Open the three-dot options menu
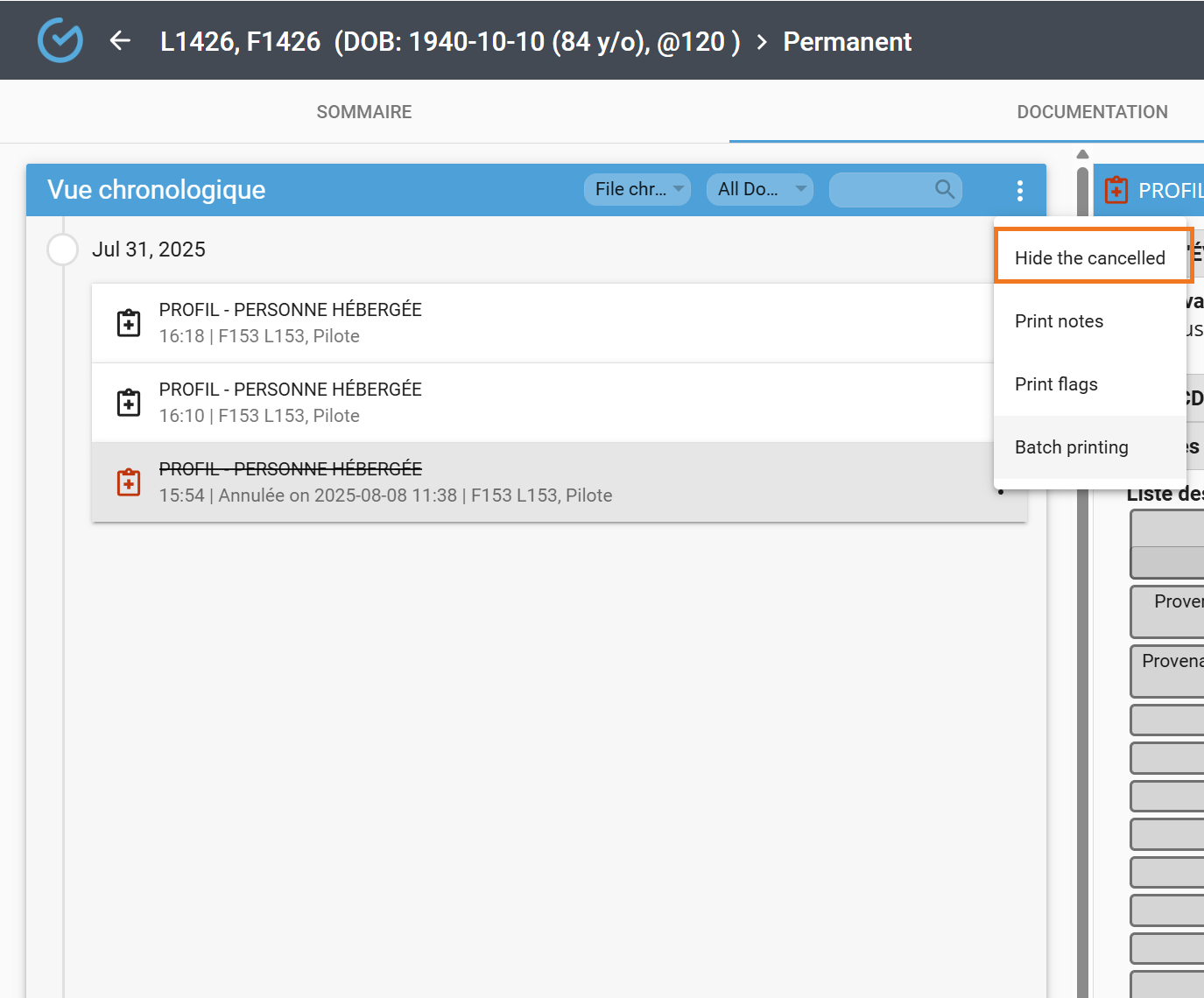This screenshot has height=998, width=1204. pyautogui.click(x=1019, y=190)
